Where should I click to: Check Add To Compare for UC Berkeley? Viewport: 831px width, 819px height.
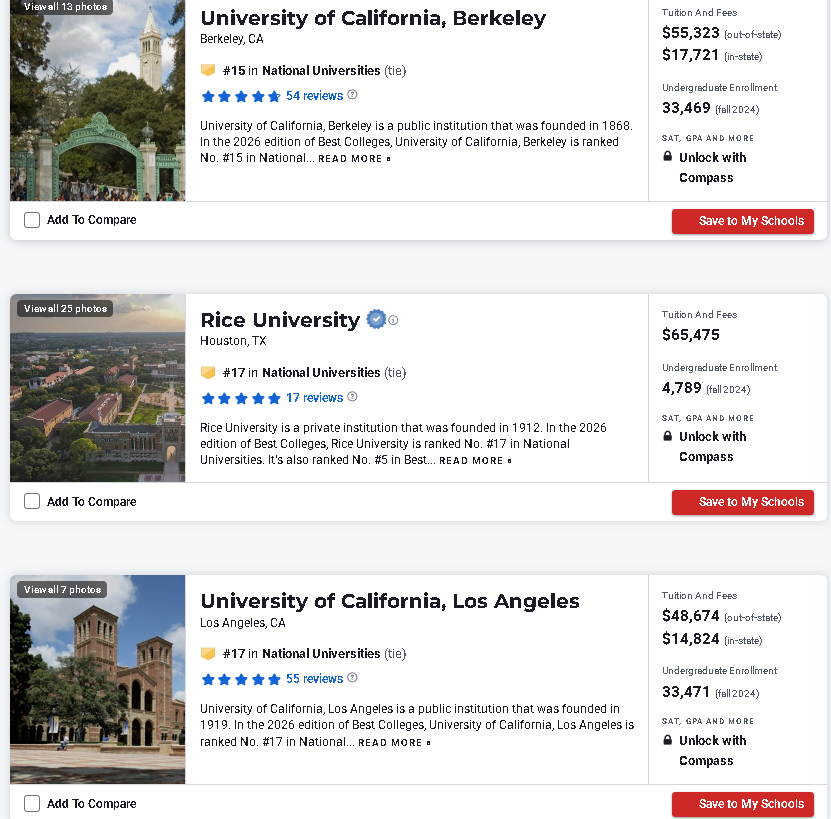[x=32, y=220]
